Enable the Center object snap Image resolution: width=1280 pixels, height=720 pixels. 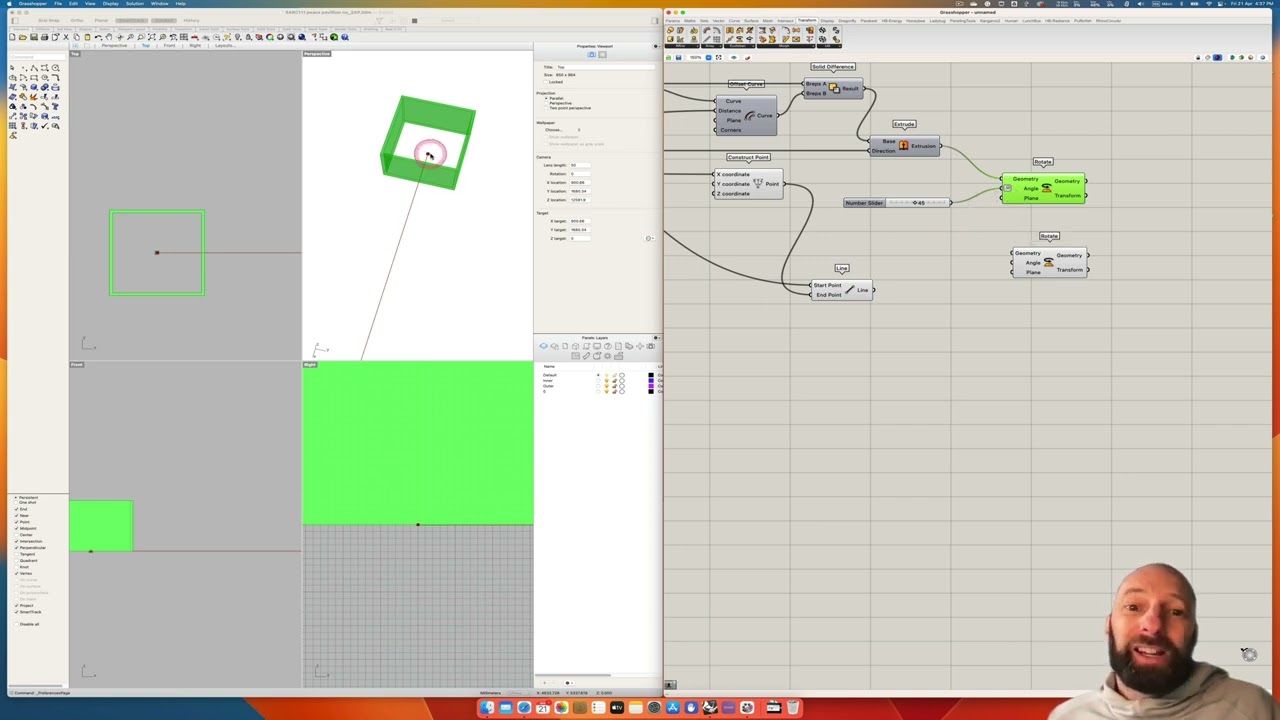click(17, 535)
